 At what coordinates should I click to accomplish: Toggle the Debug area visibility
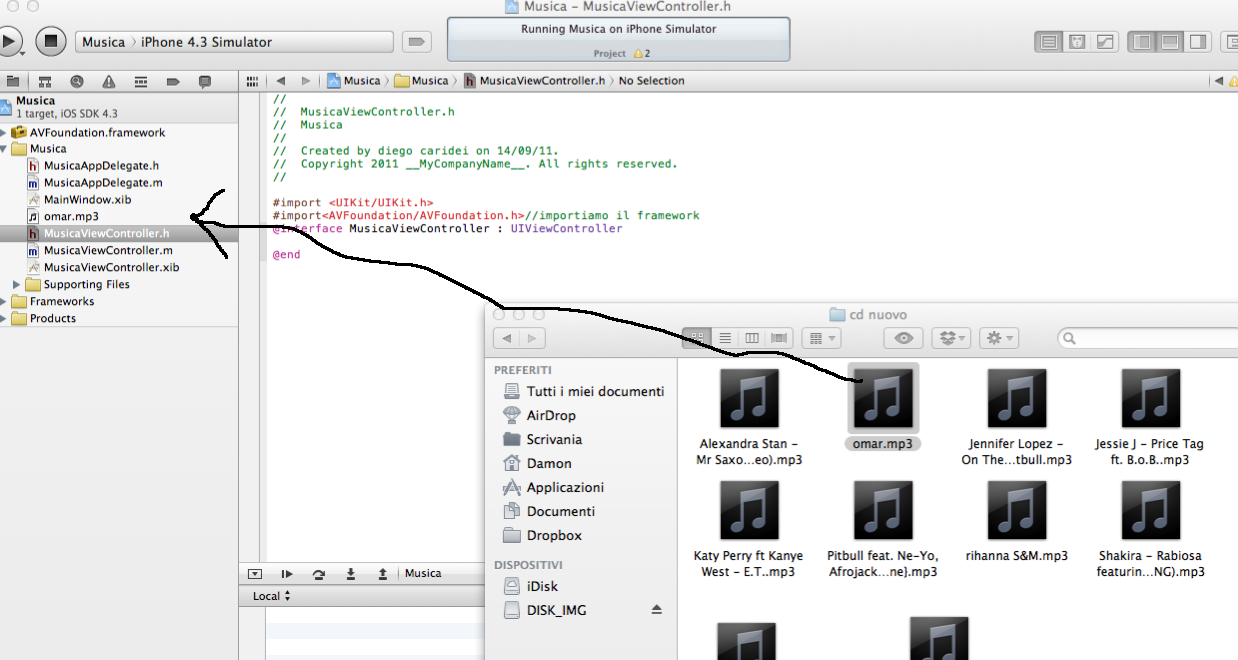(1169, 42)
